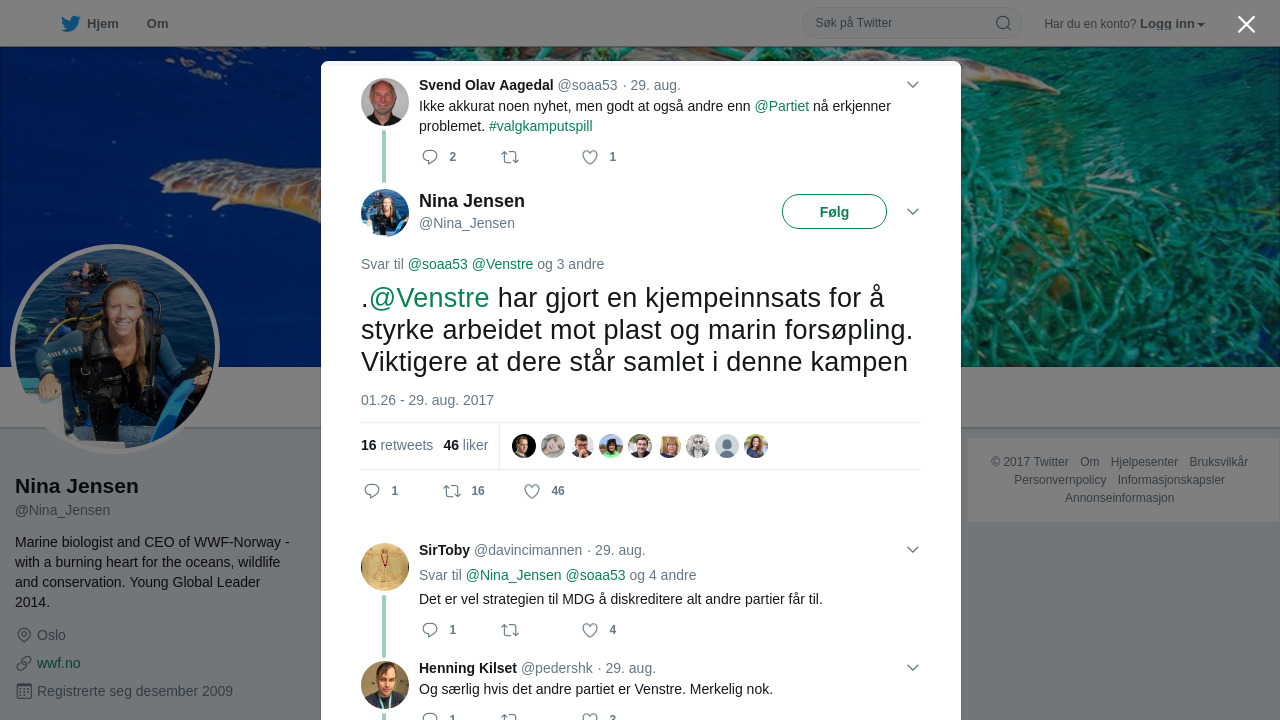Click the Twitter bird Hjem icon
The height and width of the screenshot is (720, 1280).
click(70, 24)
